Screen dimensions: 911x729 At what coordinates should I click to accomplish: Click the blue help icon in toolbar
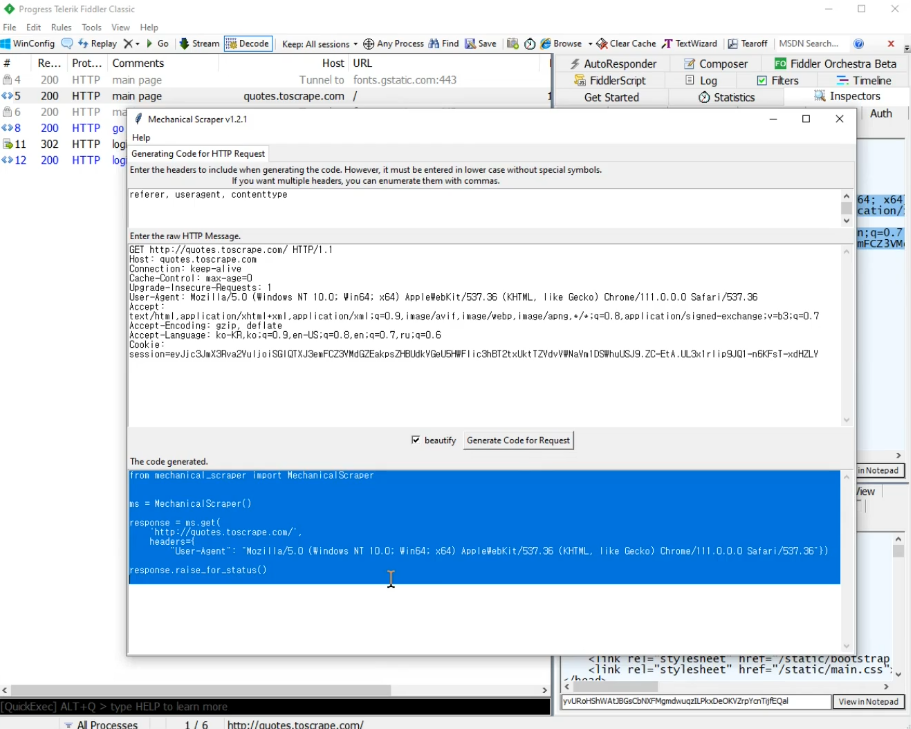(859, 44)
